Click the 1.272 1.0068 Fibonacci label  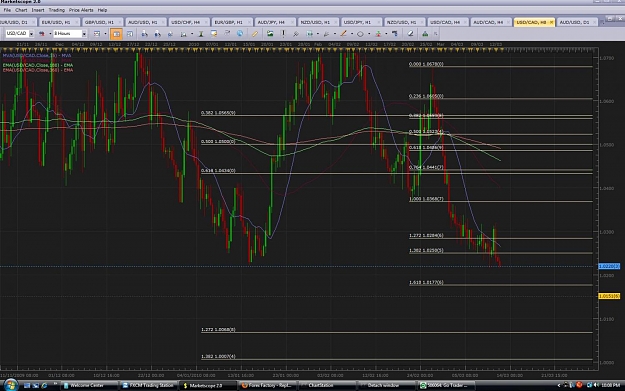coord(218,330)
